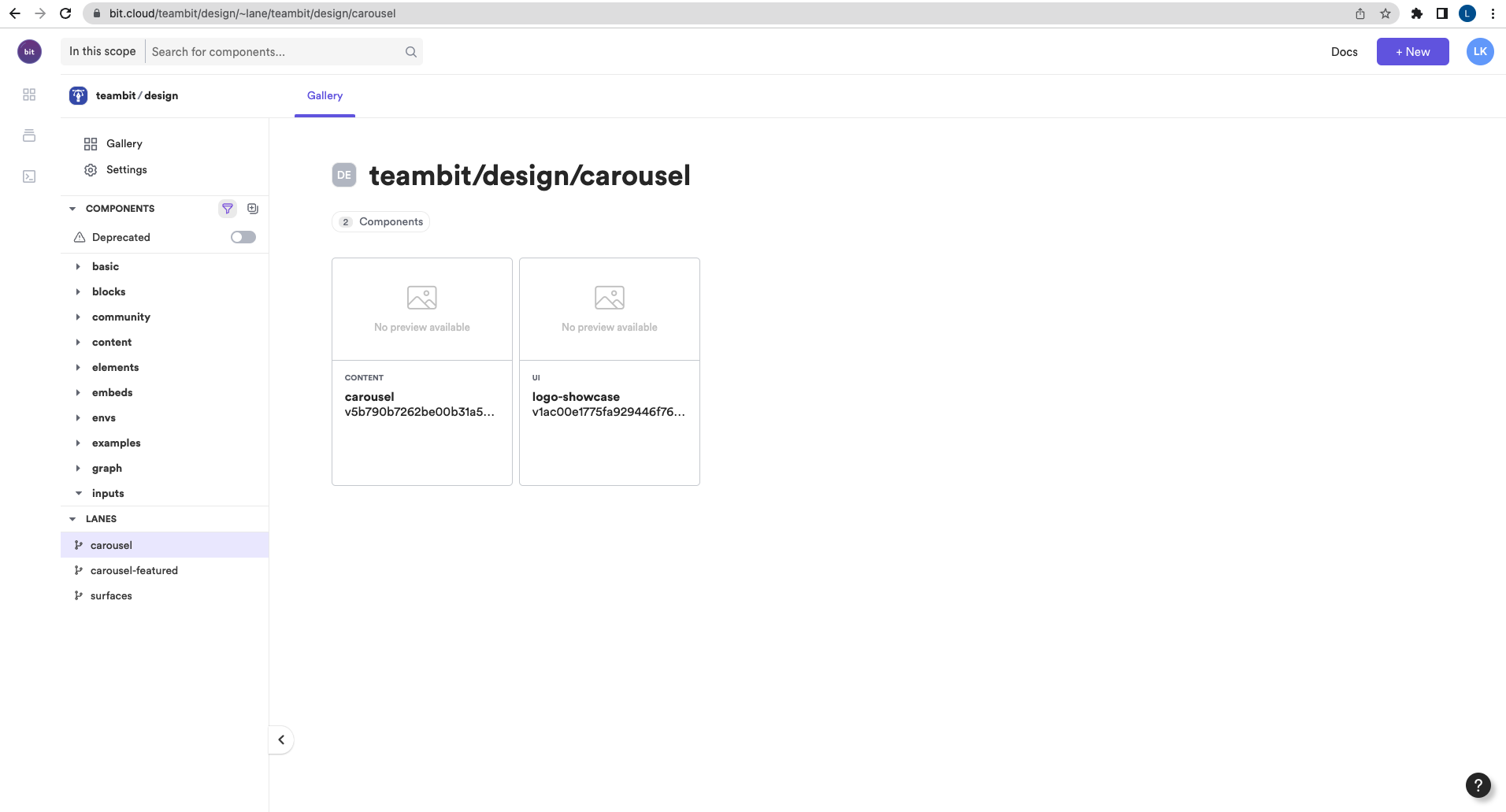Click the components filter funnel icon
Viewport: 1506px width, 812px height.
[227, 209]
